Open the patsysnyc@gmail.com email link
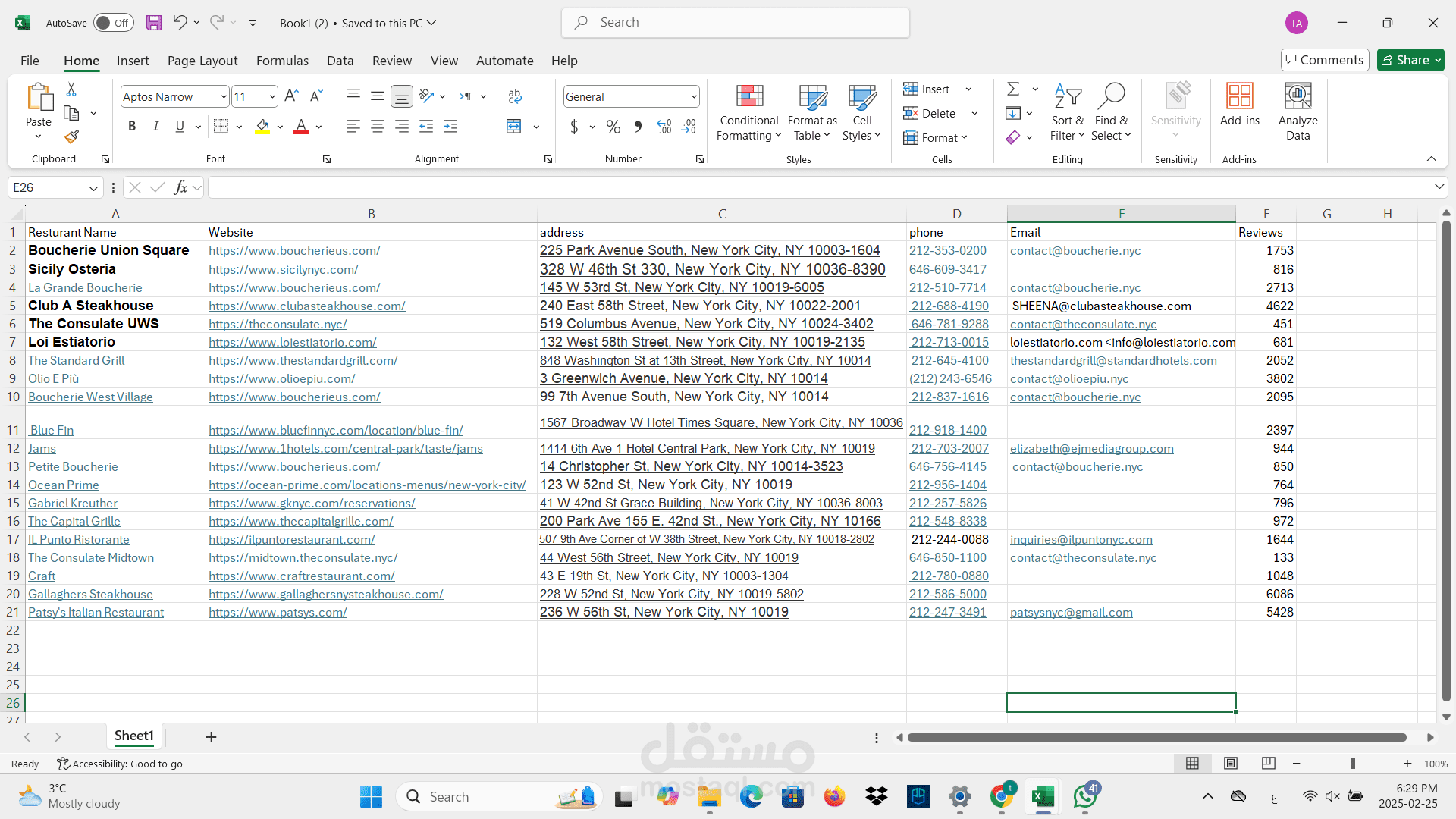Screen dimensions: 1456x819 point(1071,613)
